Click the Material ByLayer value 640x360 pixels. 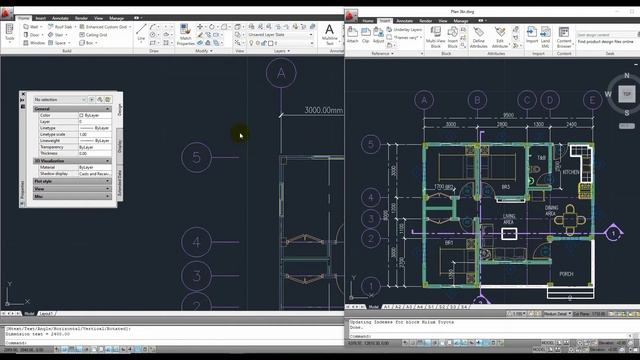pyautogui.click(x=95, y=167)
